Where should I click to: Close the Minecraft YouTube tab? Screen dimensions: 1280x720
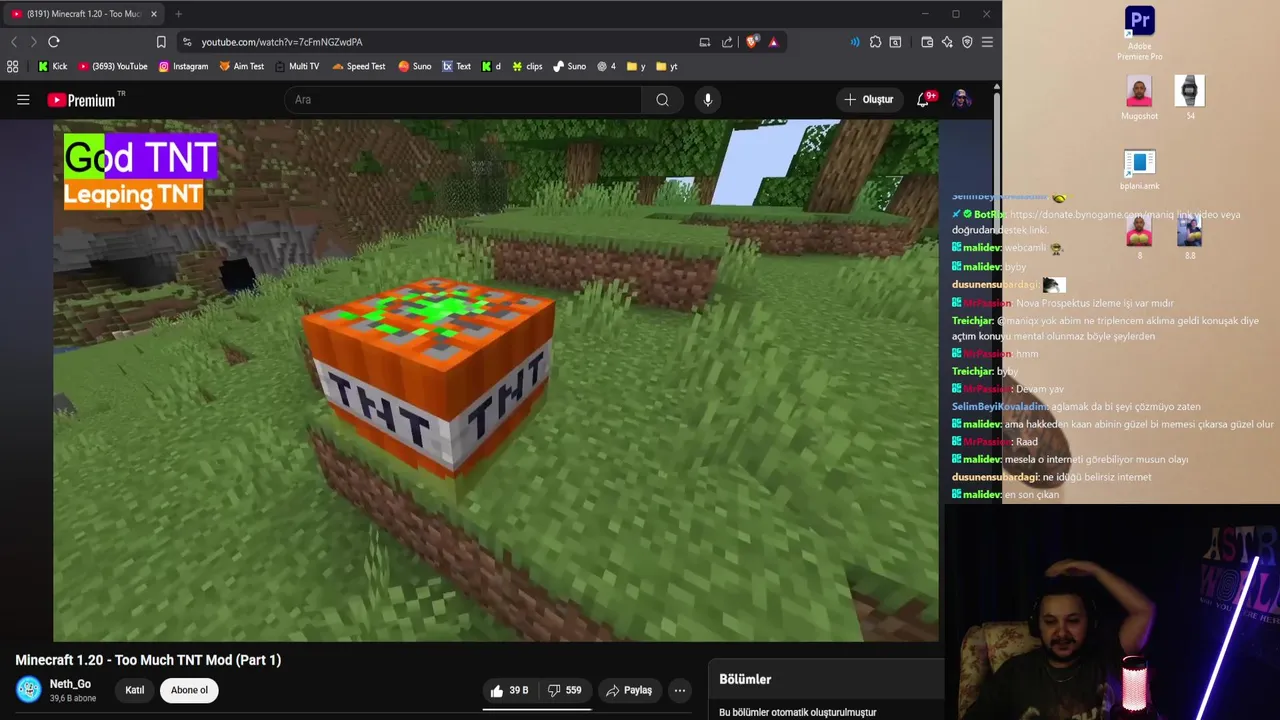click(154, 14)
